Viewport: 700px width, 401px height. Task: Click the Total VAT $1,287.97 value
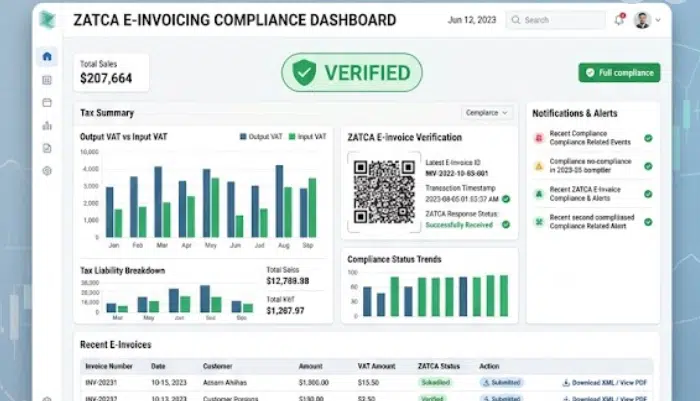(x=285, y=310)
